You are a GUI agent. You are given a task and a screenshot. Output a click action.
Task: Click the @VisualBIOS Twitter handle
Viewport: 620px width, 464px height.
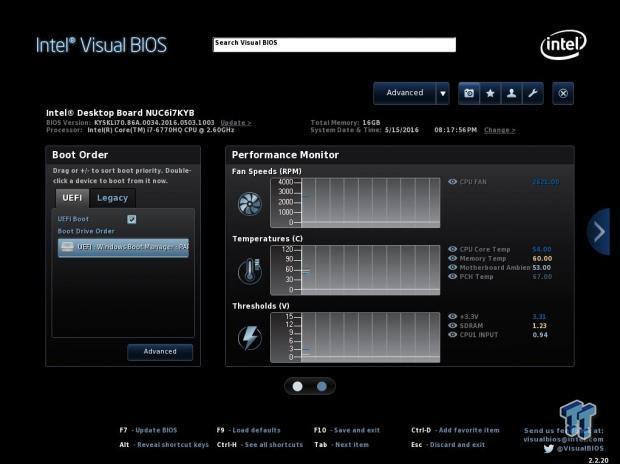(580, 449)
